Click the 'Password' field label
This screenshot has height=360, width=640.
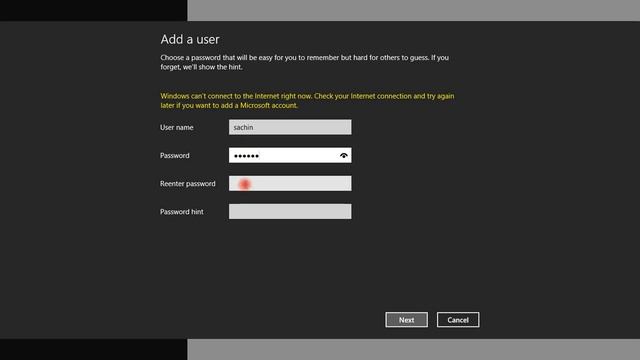coord(175,156)
